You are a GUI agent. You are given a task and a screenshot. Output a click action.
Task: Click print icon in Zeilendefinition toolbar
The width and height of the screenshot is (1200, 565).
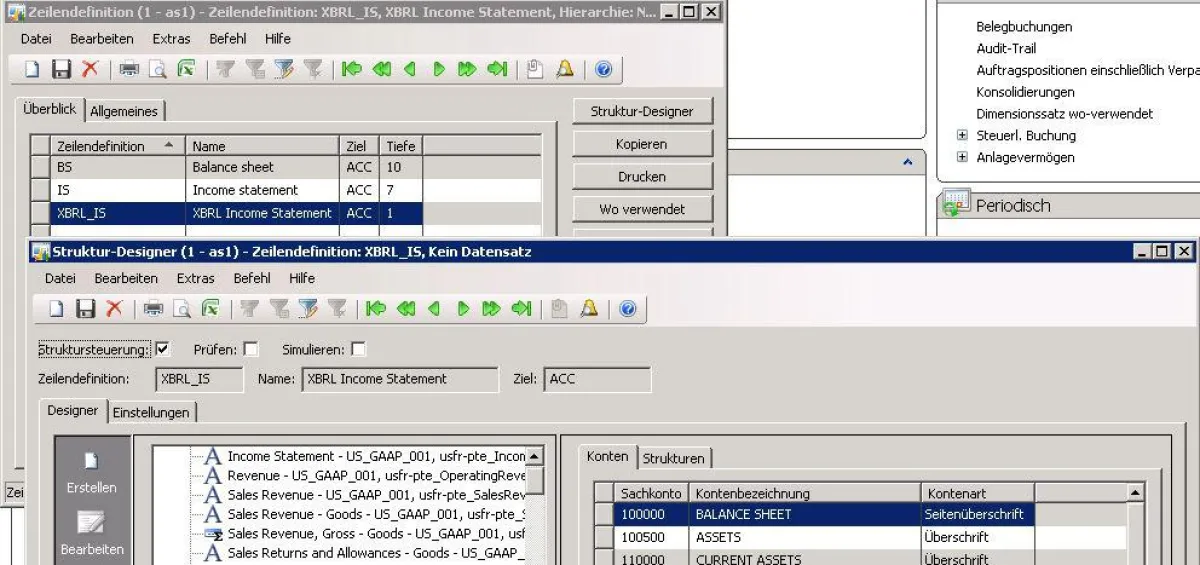tap(130, 69)
